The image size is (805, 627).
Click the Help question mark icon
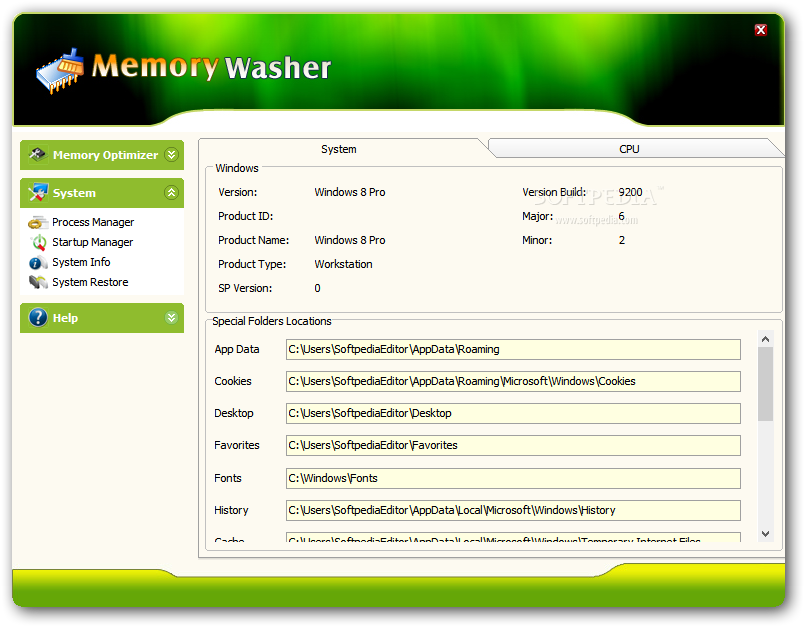[x=38, y=317]
